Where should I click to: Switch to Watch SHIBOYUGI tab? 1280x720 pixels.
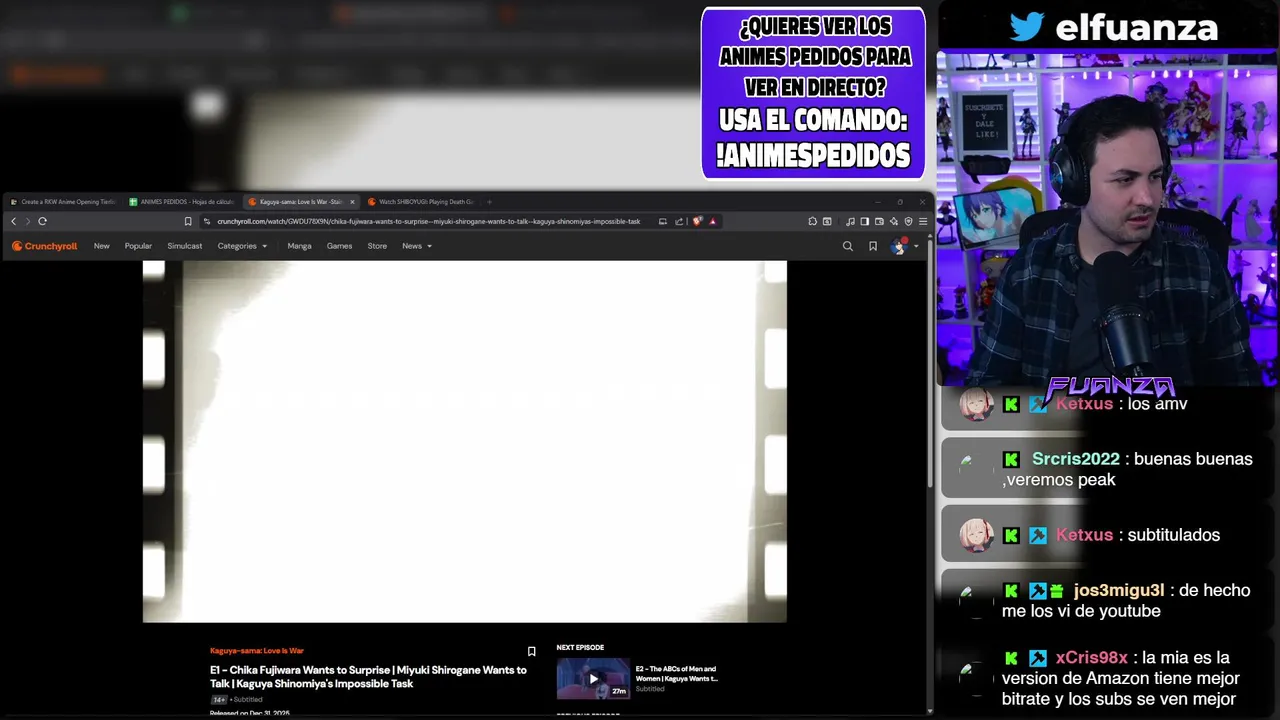(420, 202)
